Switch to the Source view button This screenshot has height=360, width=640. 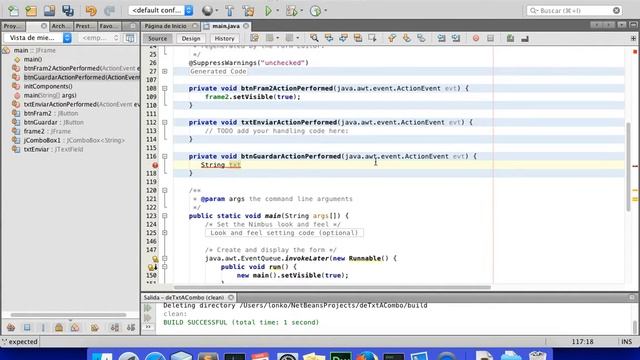pos(158,38)
